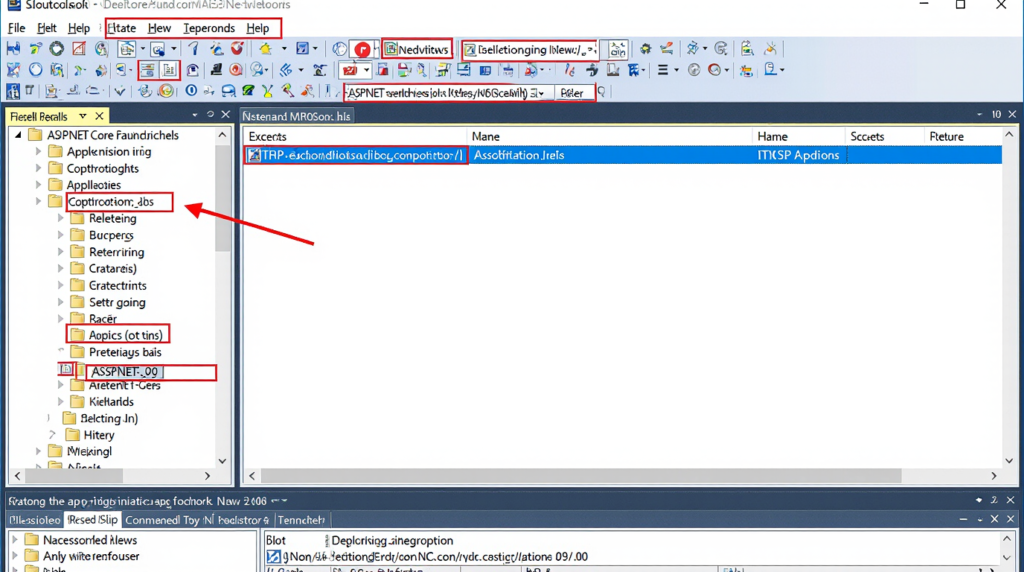1024x572 pixels.
Task: Open the Flesell Becalls tab dropdown arrow
Action: coord(82,116)
